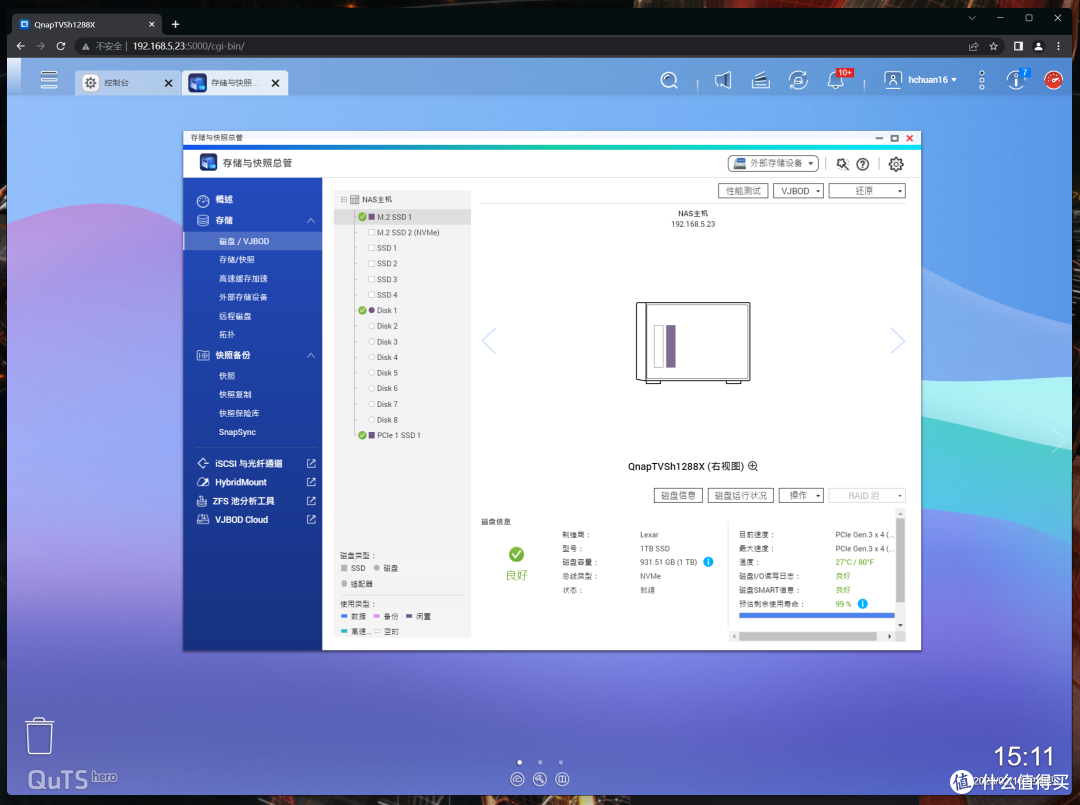This screenshot has height=805, width=1080.
Task: Open 快照保险库 sidebar item
Action: [239, 413]
